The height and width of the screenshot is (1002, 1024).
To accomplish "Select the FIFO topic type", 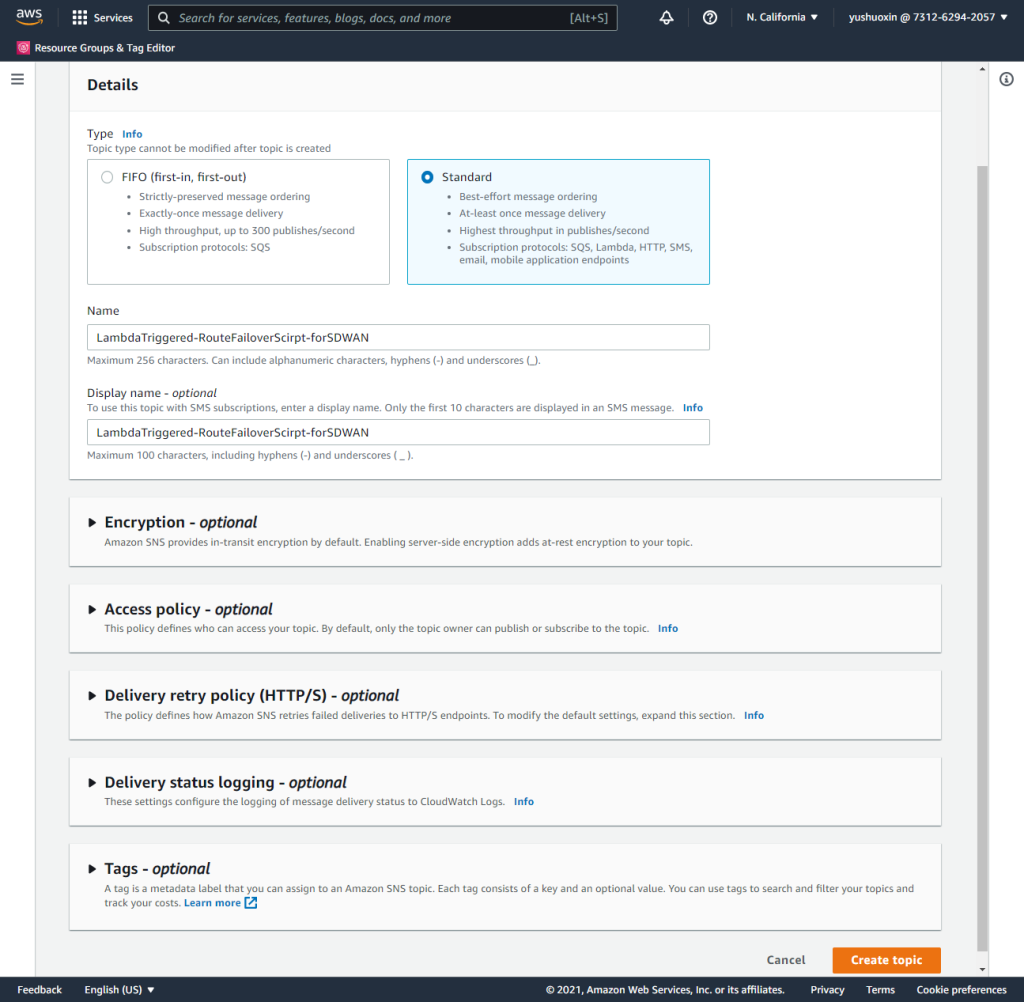I will [107, 177].
